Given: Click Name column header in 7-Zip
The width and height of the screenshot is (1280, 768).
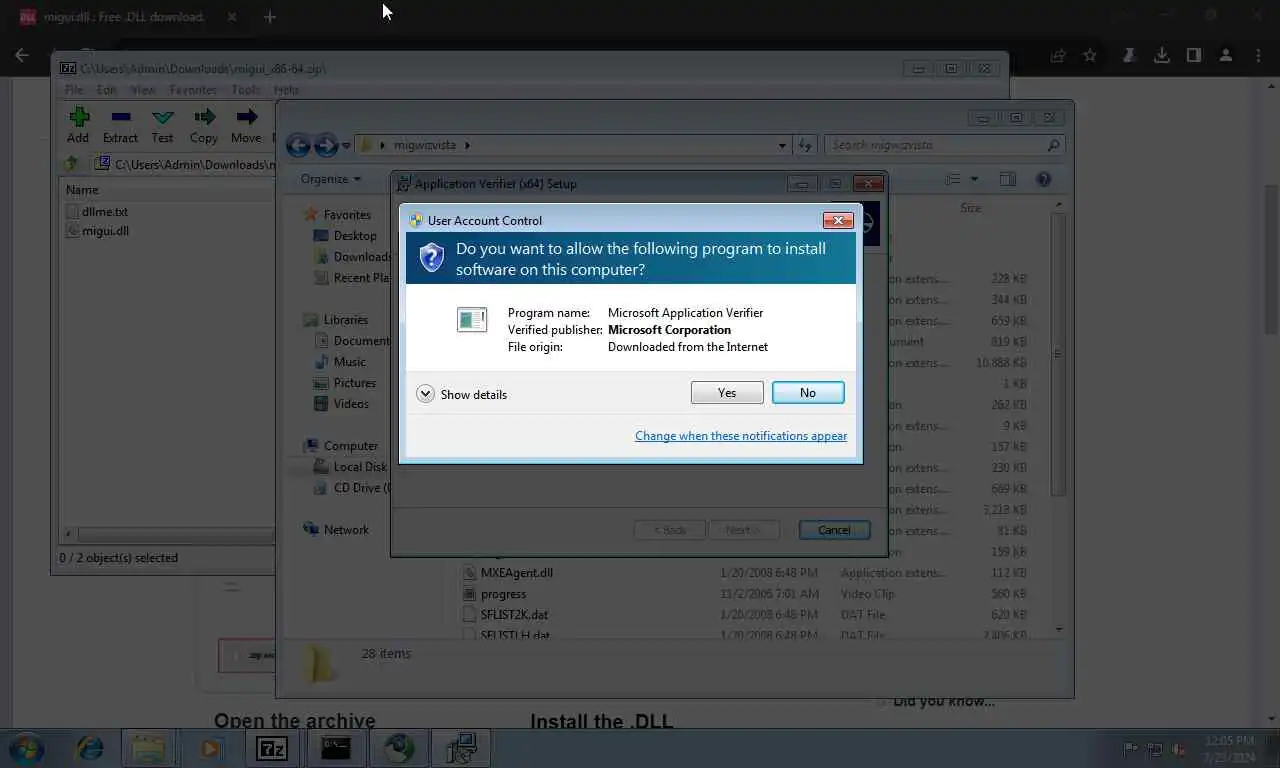Looking at the screenshot, I should tap(82, 190).
